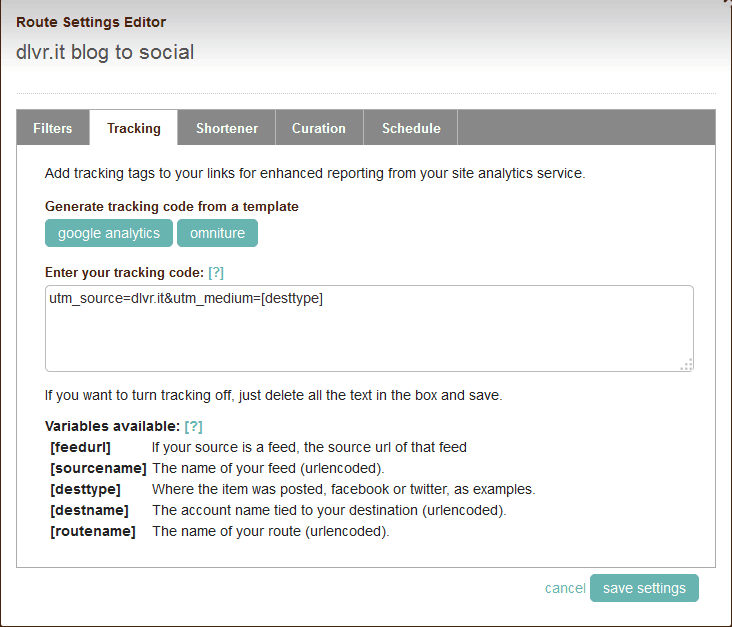Click the 'turn tracking off' instruction text
This screenshot has width=732, height=627.
click(274, 395)
